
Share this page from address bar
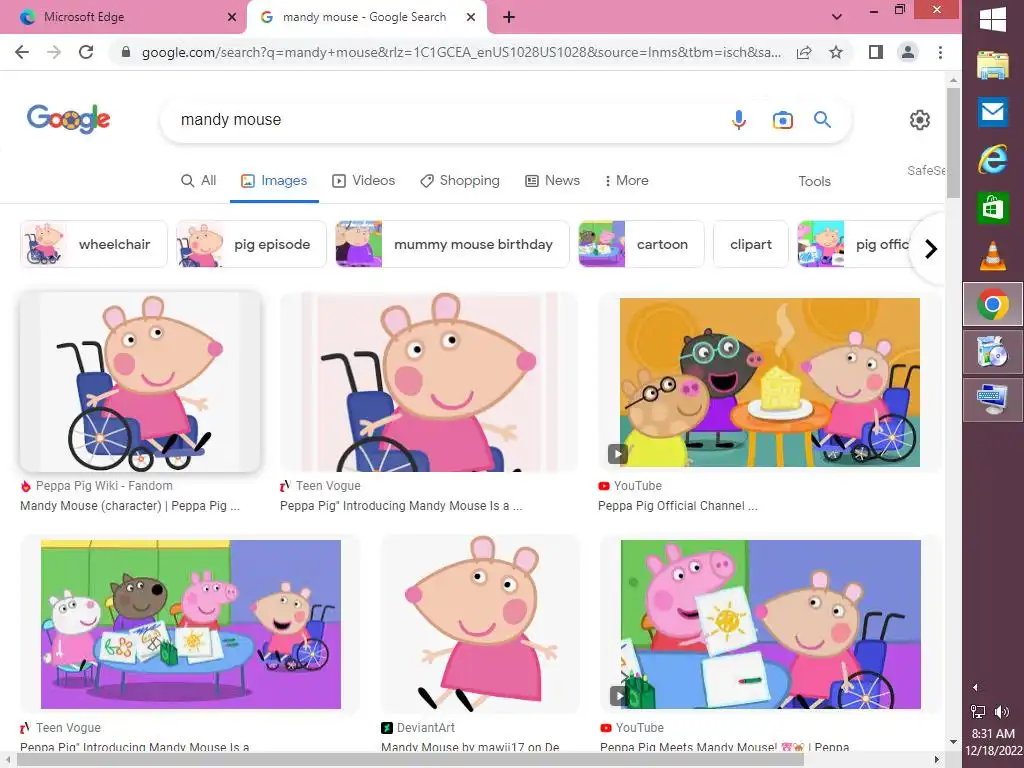(x=804, y=52)
